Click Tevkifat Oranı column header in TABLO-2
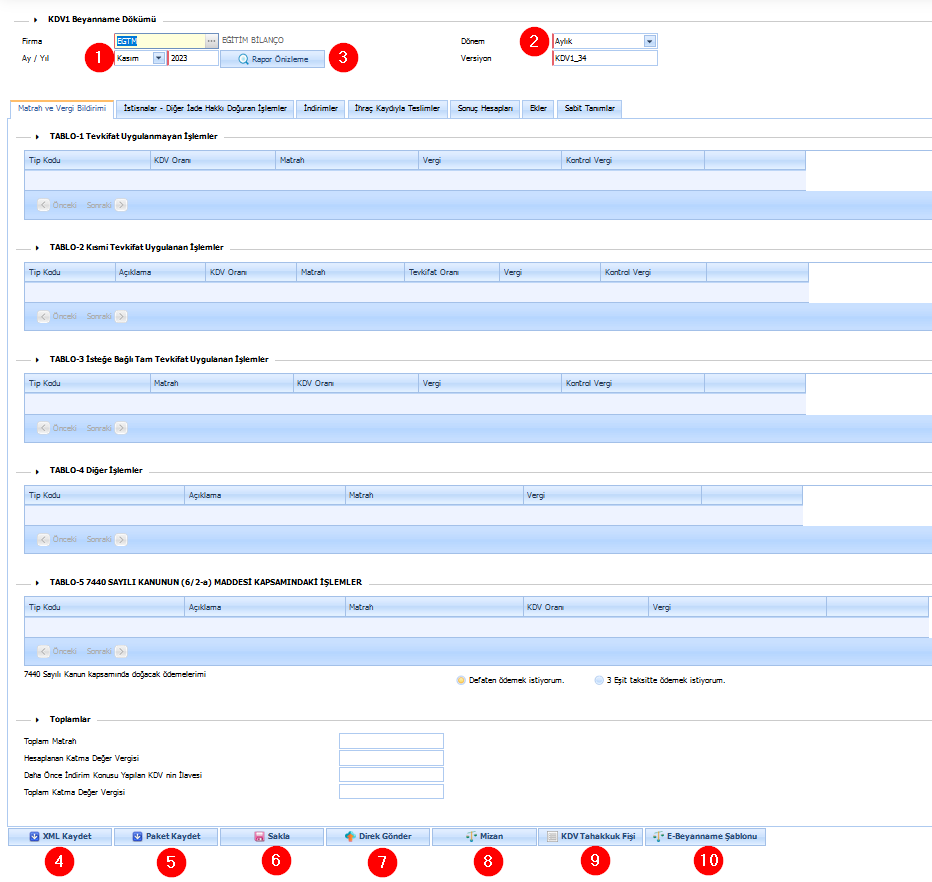Image resolution: width=932 pixels, height=882 pixels. [x=452, y=272]
